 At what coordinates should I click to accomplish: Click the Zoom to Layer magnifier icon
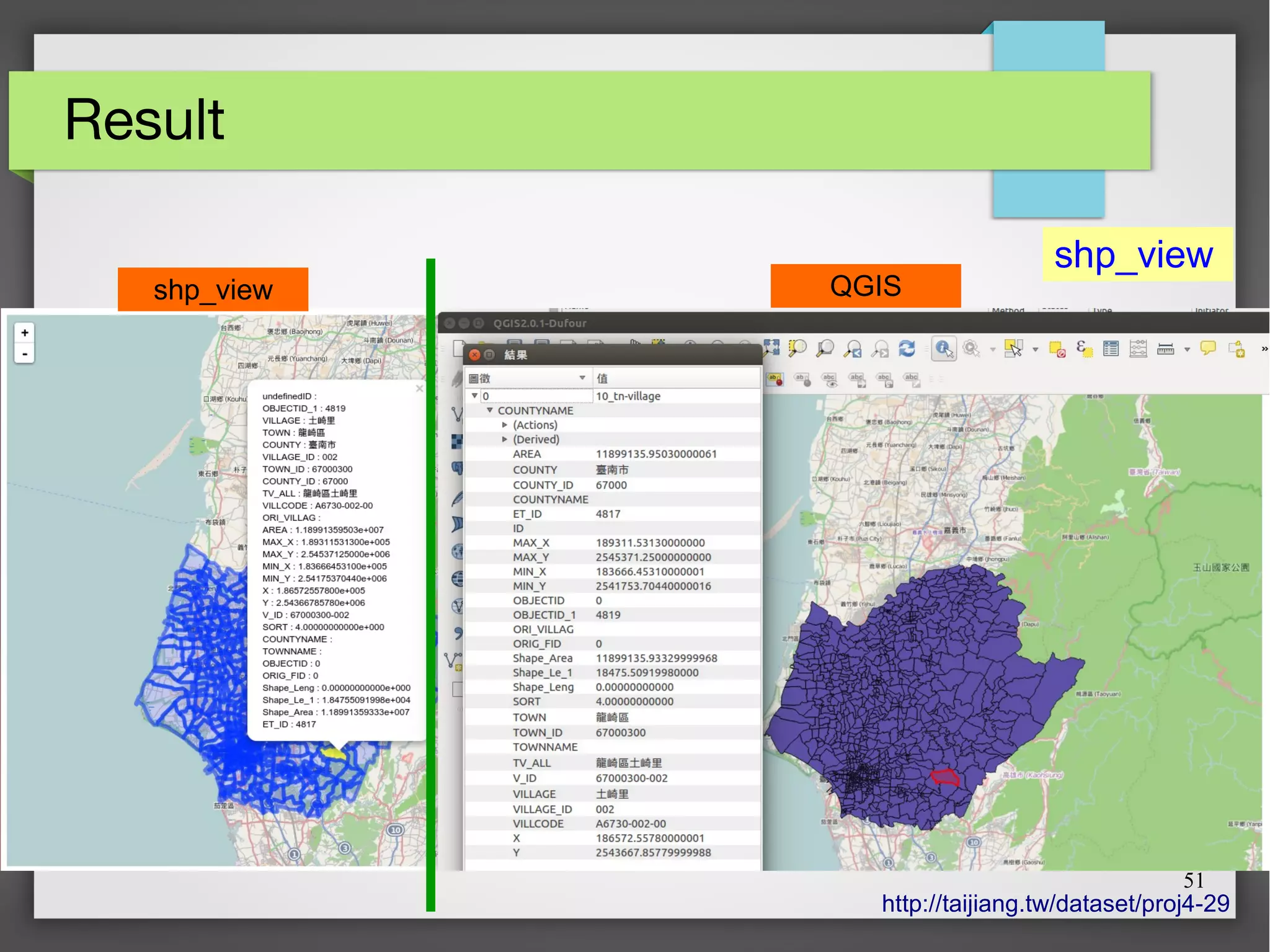pyautogui.click(x=825, y=349)
